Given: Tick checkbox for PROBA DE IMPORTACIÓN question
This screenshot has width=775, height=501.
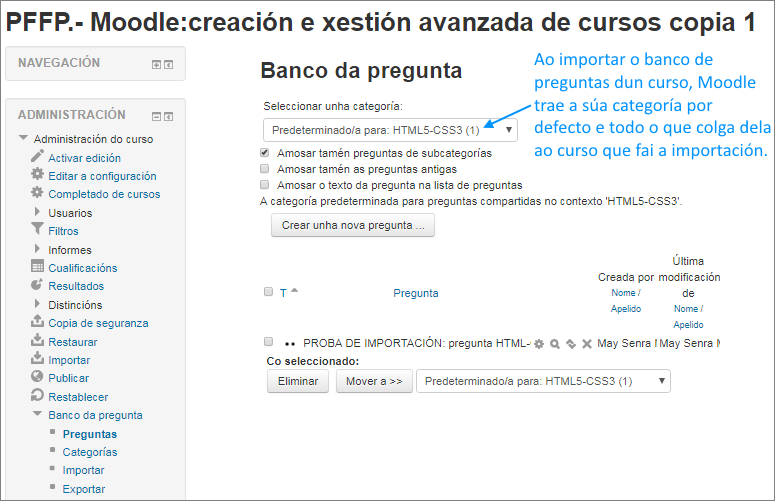Looking at the screenshot, I should pyautogui.click(x=268, y=342).
